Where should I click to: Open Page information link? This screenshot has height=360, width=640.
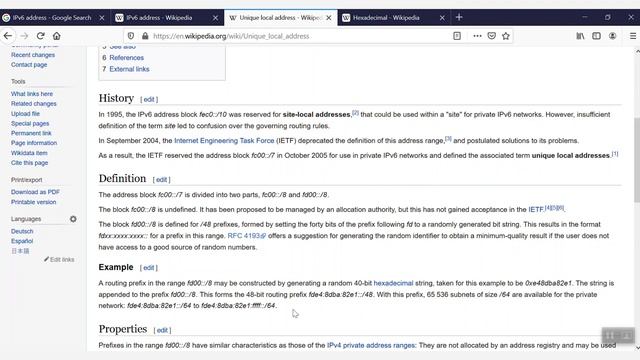pos(34,143)
